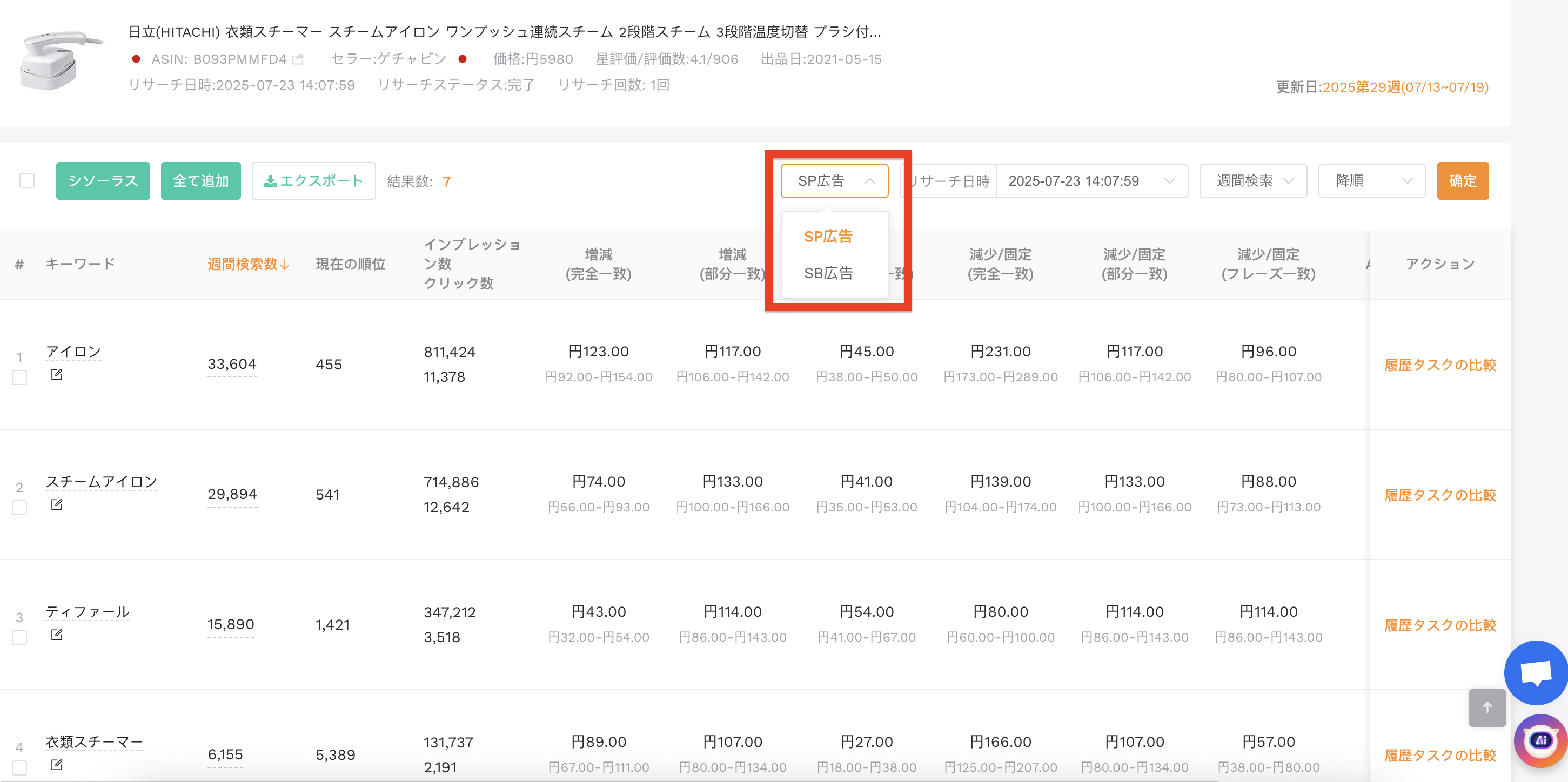Click weekly search count 15,890
The width and height of the screenshot is (1568, 782).
click(231, 624)
